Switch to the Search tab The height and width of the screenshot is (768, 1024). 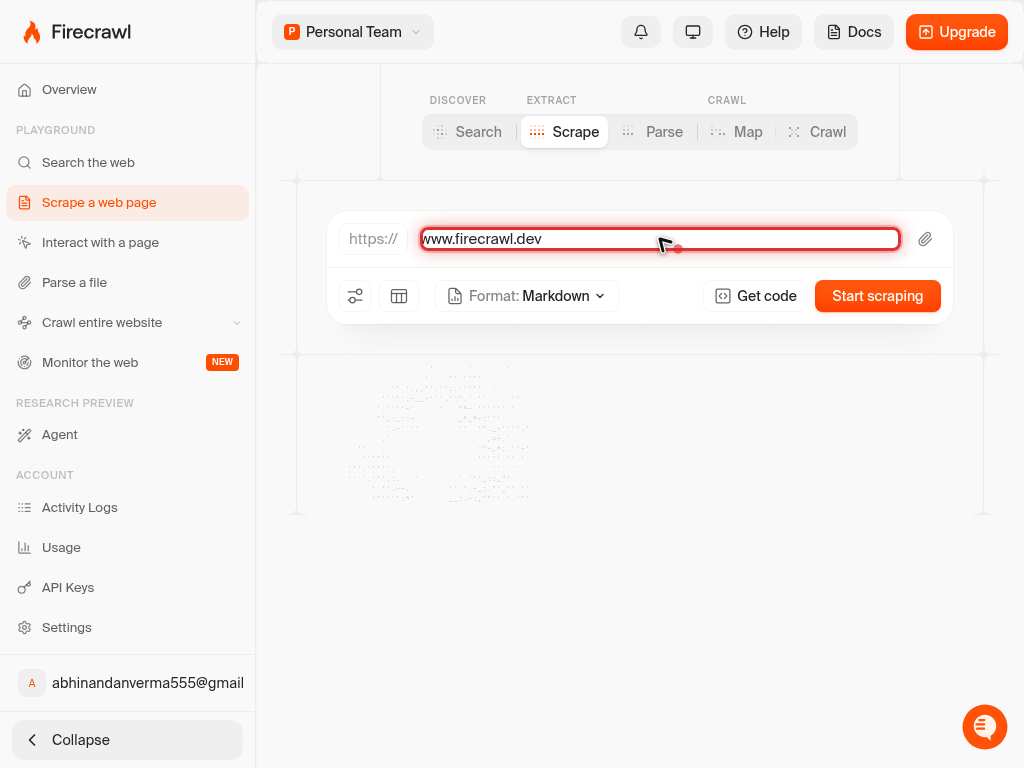(468, 132)
